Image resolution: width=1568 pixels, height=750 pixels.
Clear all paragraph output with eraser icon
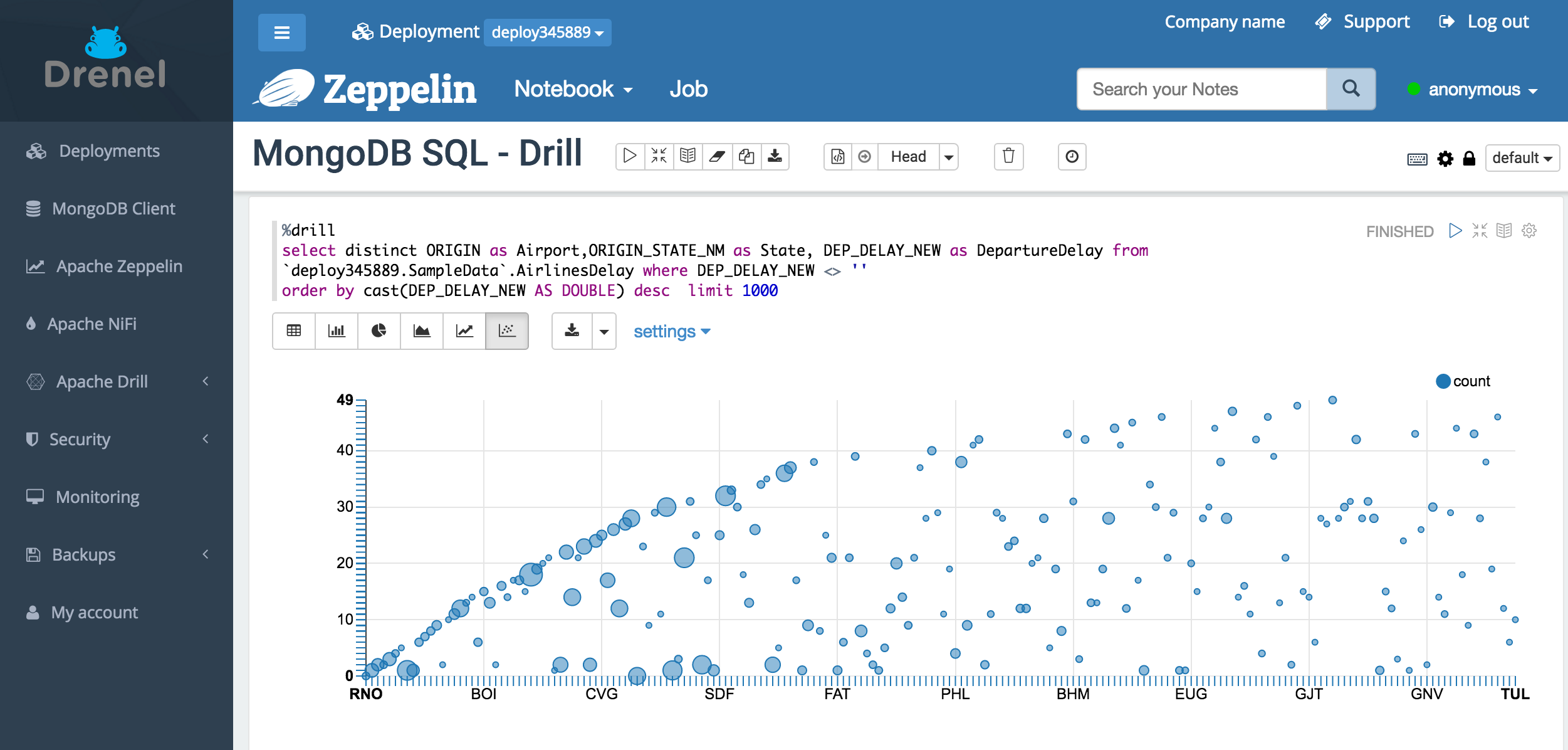click(717, 156)
